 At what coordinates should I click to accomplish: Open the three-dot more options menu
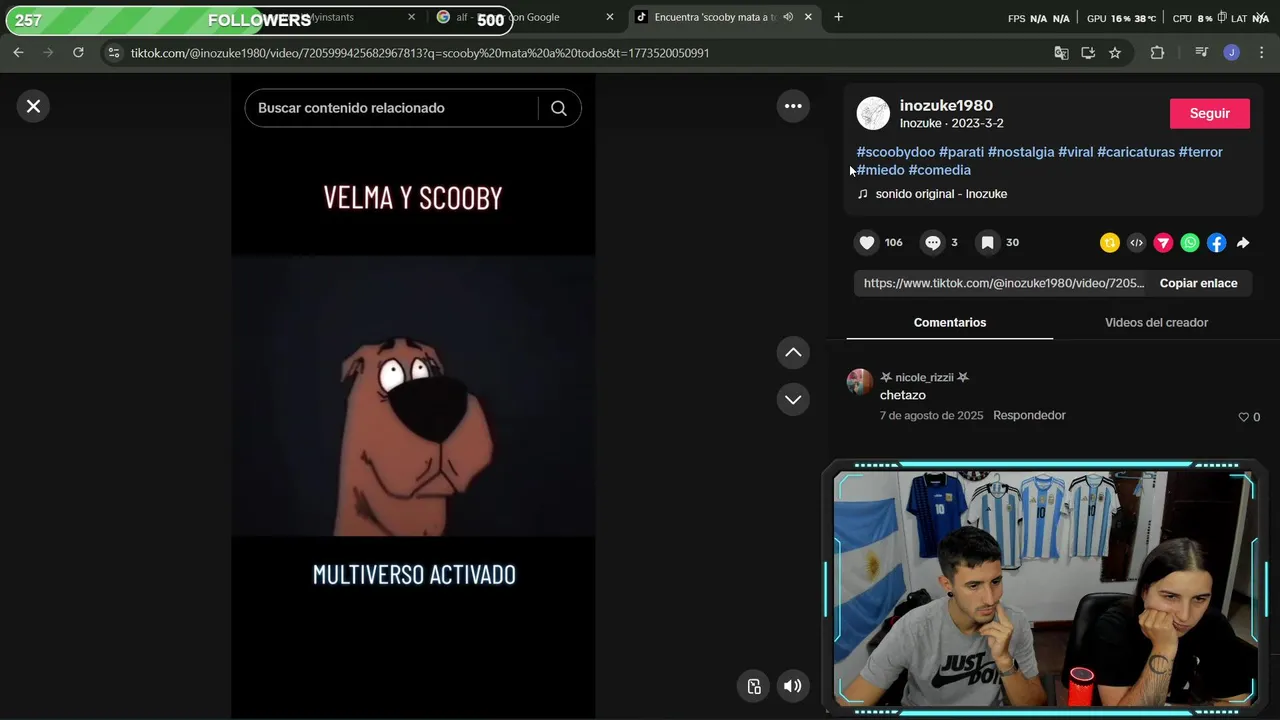point(793,106)
